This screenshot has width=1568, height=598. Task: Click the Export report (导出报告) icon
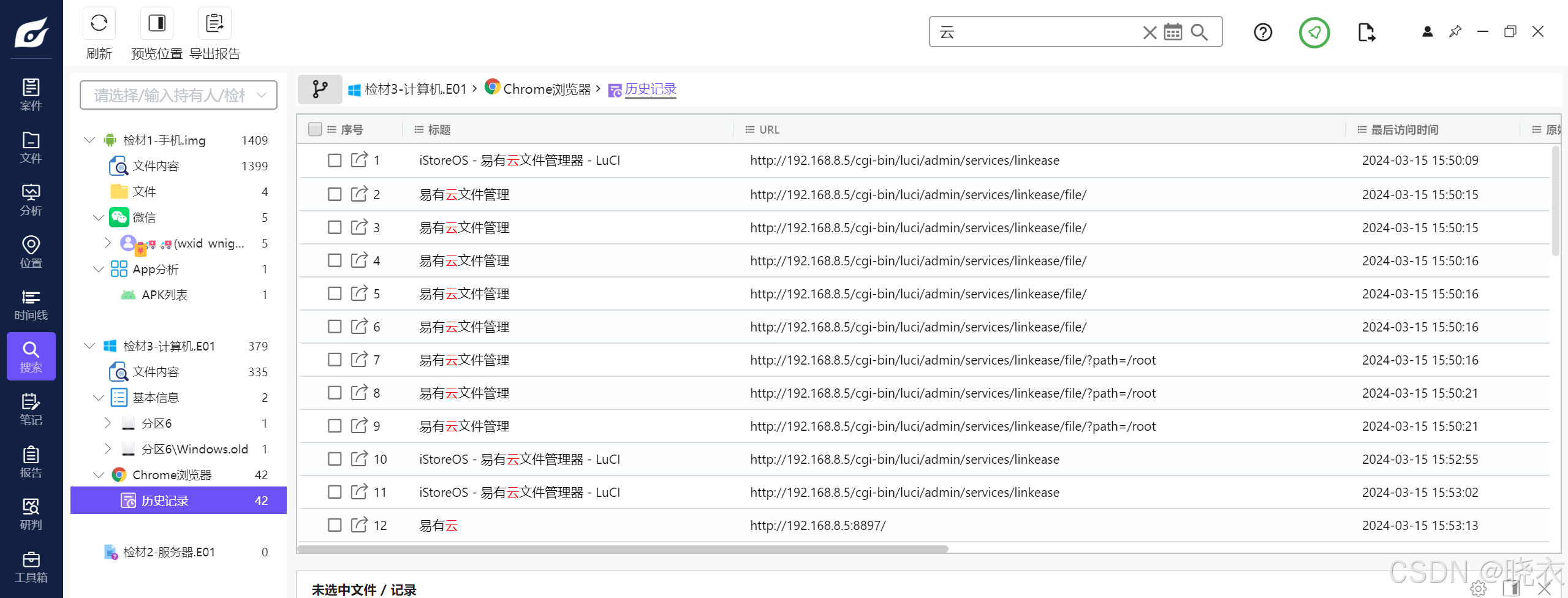(214, 24)
